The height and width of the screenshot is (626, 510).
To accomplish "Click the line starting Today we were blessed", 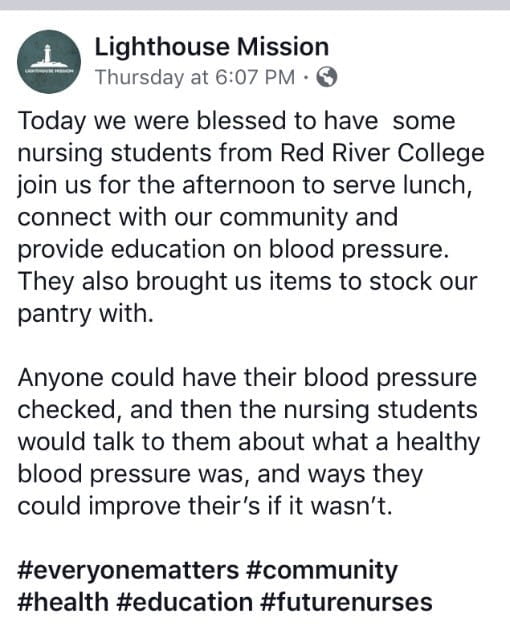I will (236, 121).
